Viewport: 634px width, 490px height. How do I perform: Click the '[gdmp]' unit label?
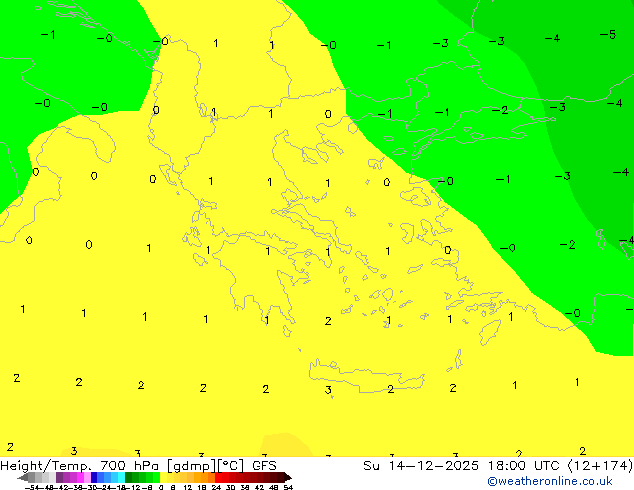(x=192, y=466)
